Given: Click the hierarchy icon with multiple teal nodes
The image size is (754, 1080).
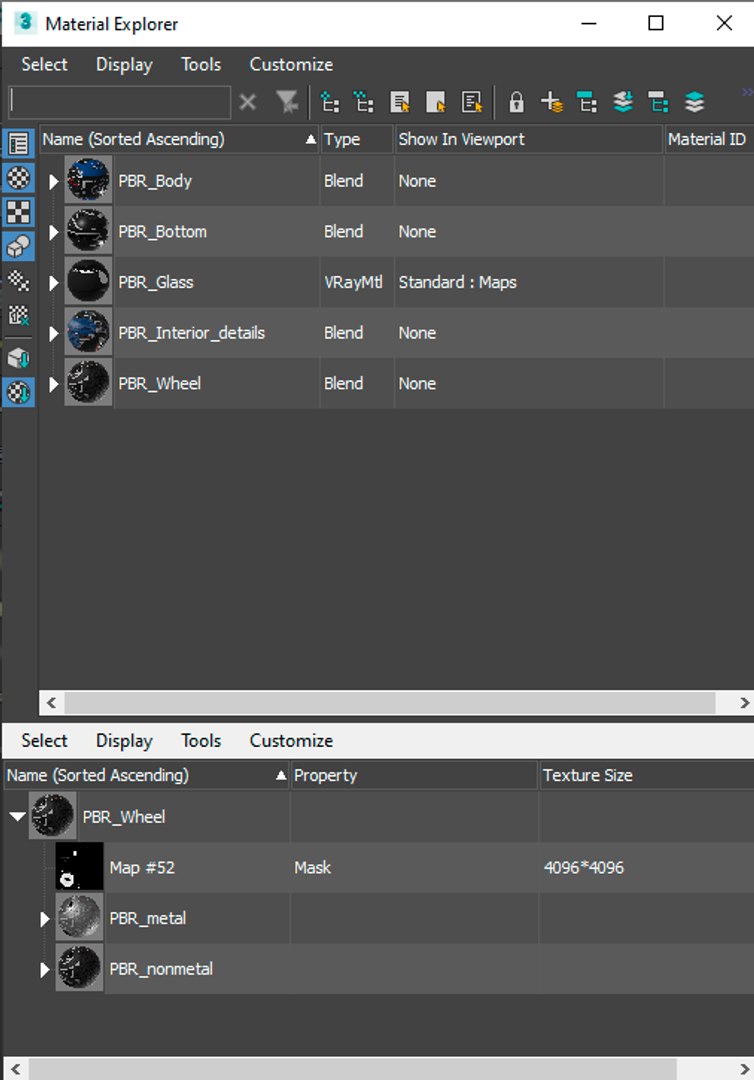Looking at the screenshot, I should click(364, 103).
